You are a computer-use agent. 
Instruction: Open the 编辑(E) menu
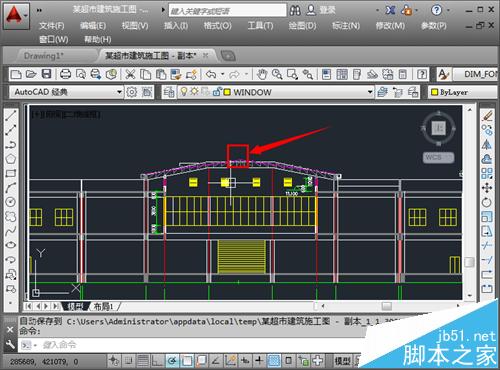(x=93, y=26)
